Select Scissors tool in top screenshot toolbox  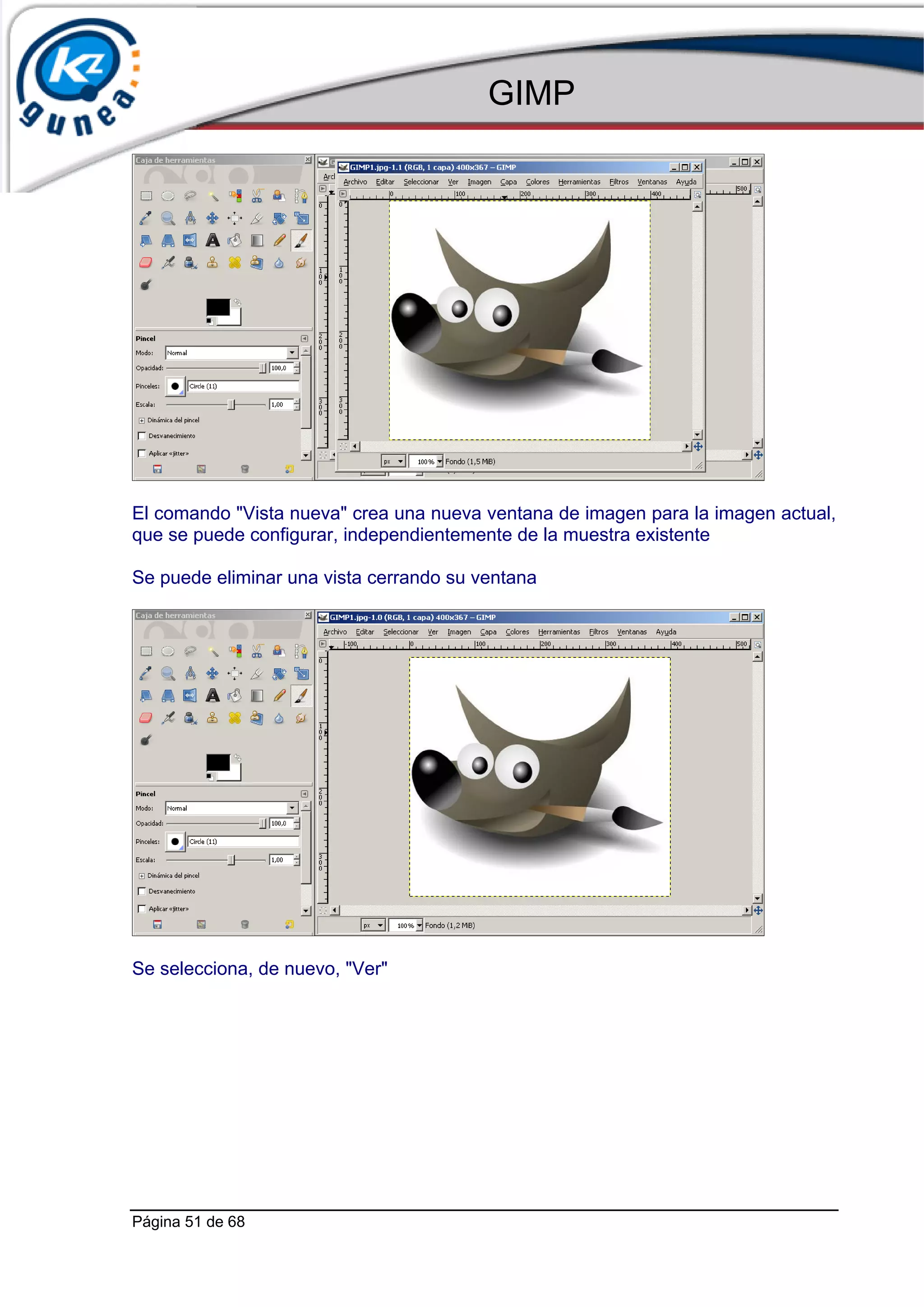tap(257, 196)
